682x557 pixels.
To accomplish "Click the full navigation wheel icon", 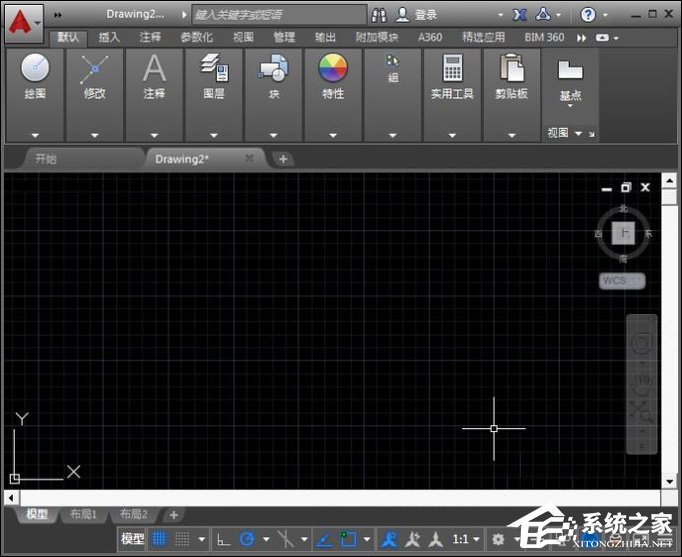I will [x=642, y=343].
